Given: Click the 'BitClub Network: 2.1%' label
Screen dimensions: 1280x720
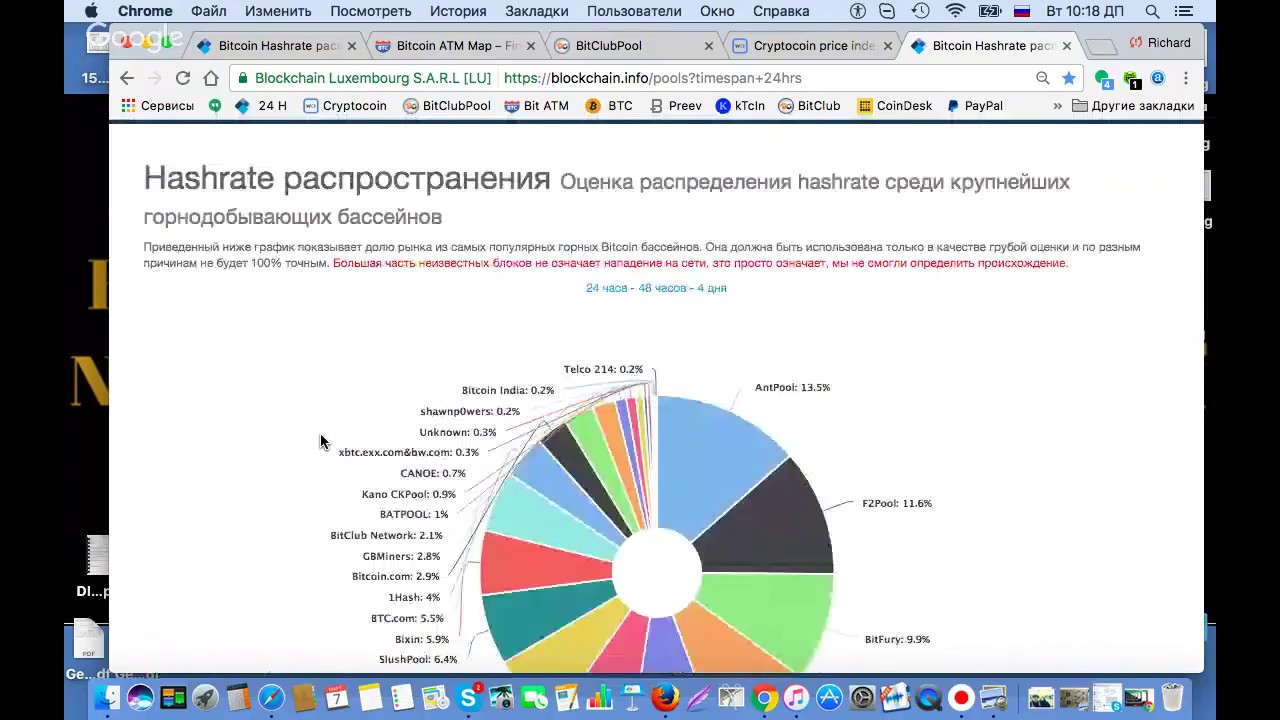Looking at the screenshot, I should tap(386, 536).
